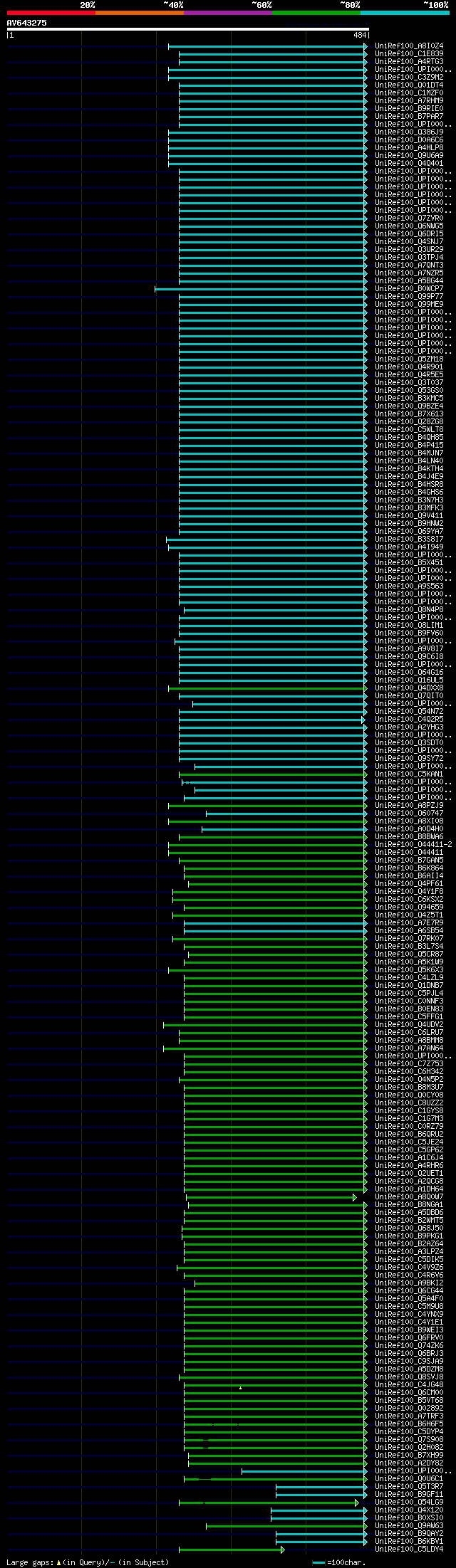Image resolution: width=456 pixels, height=1568 pixels.
Task: Click the cyan ~100% identity legend bar
Action: click(x=405, y=13)
